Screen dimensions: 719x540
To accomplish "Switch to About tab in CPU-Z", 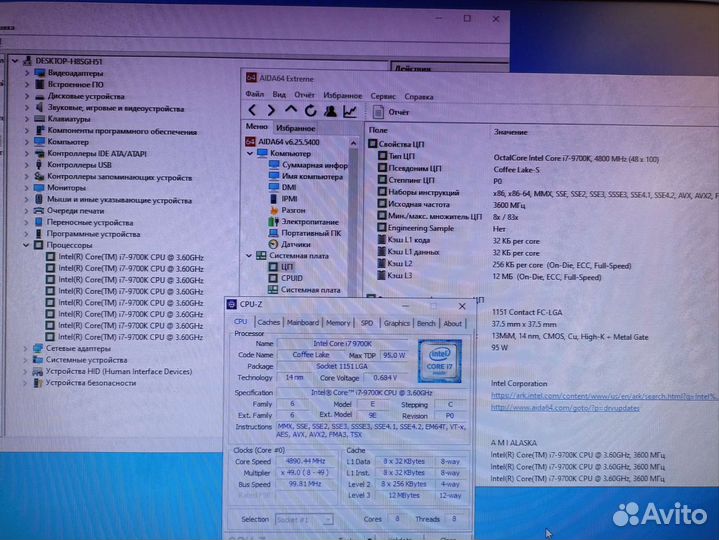I will point(453,324).
